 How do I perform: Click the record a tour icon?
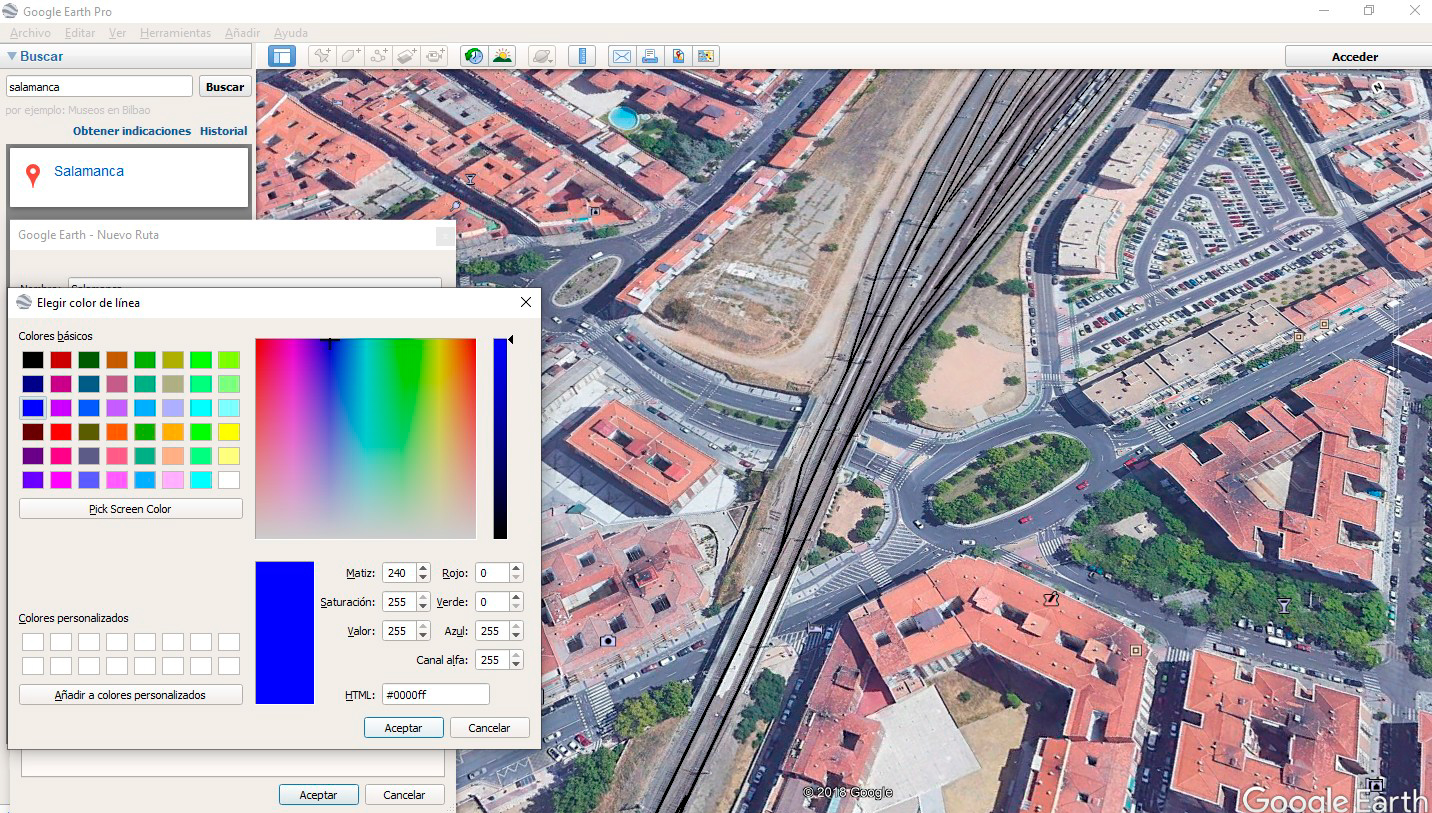click(x=435, y=56)
